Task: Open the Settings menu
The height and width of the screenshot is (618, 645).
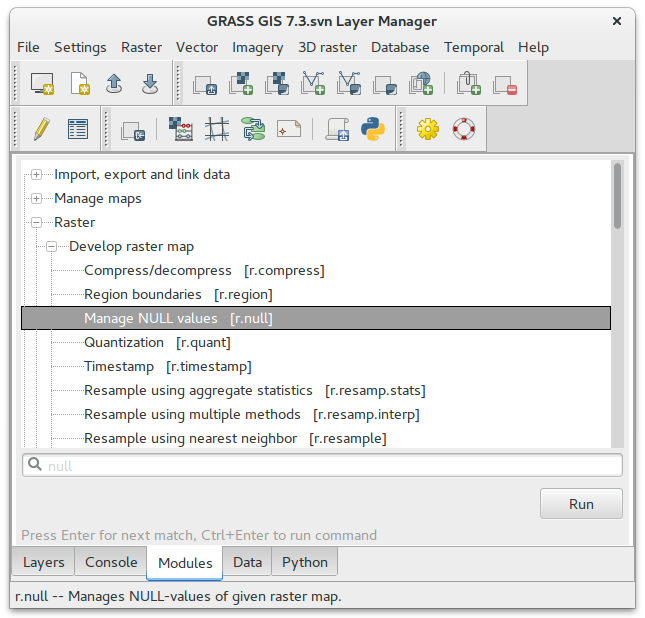Action: click(80, 47)
